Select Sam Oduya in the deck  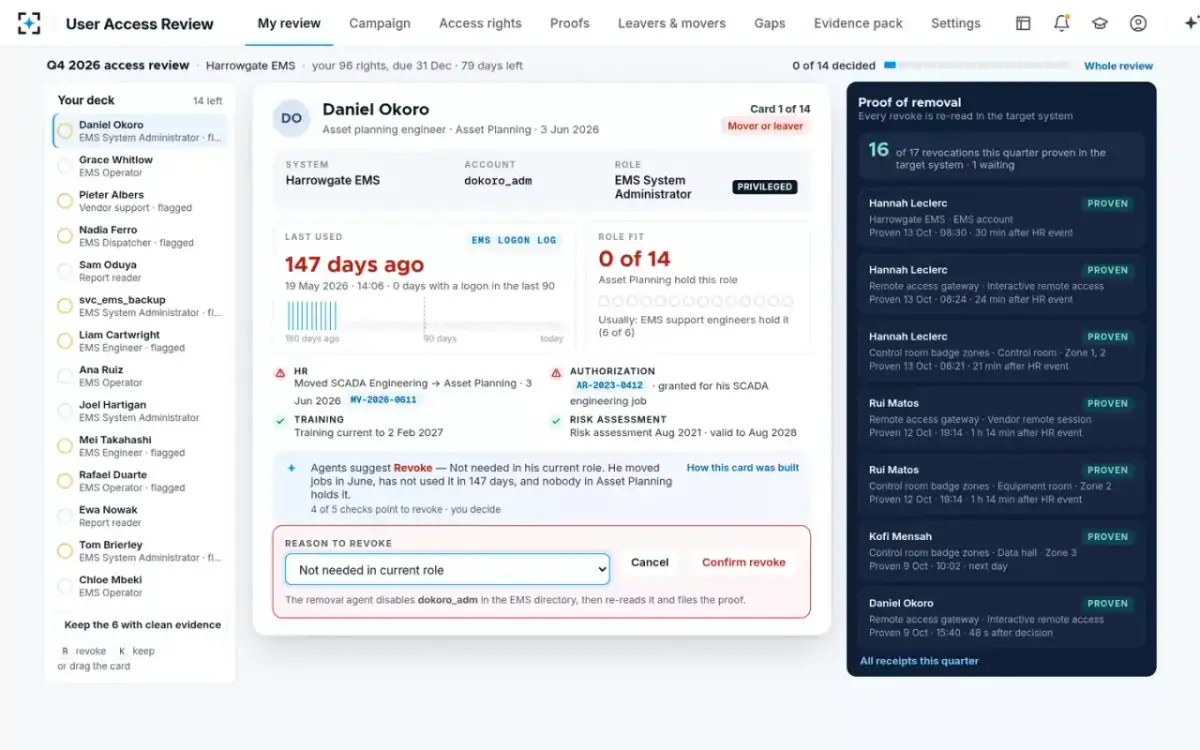pyautogui.click(x=140, y=271)
